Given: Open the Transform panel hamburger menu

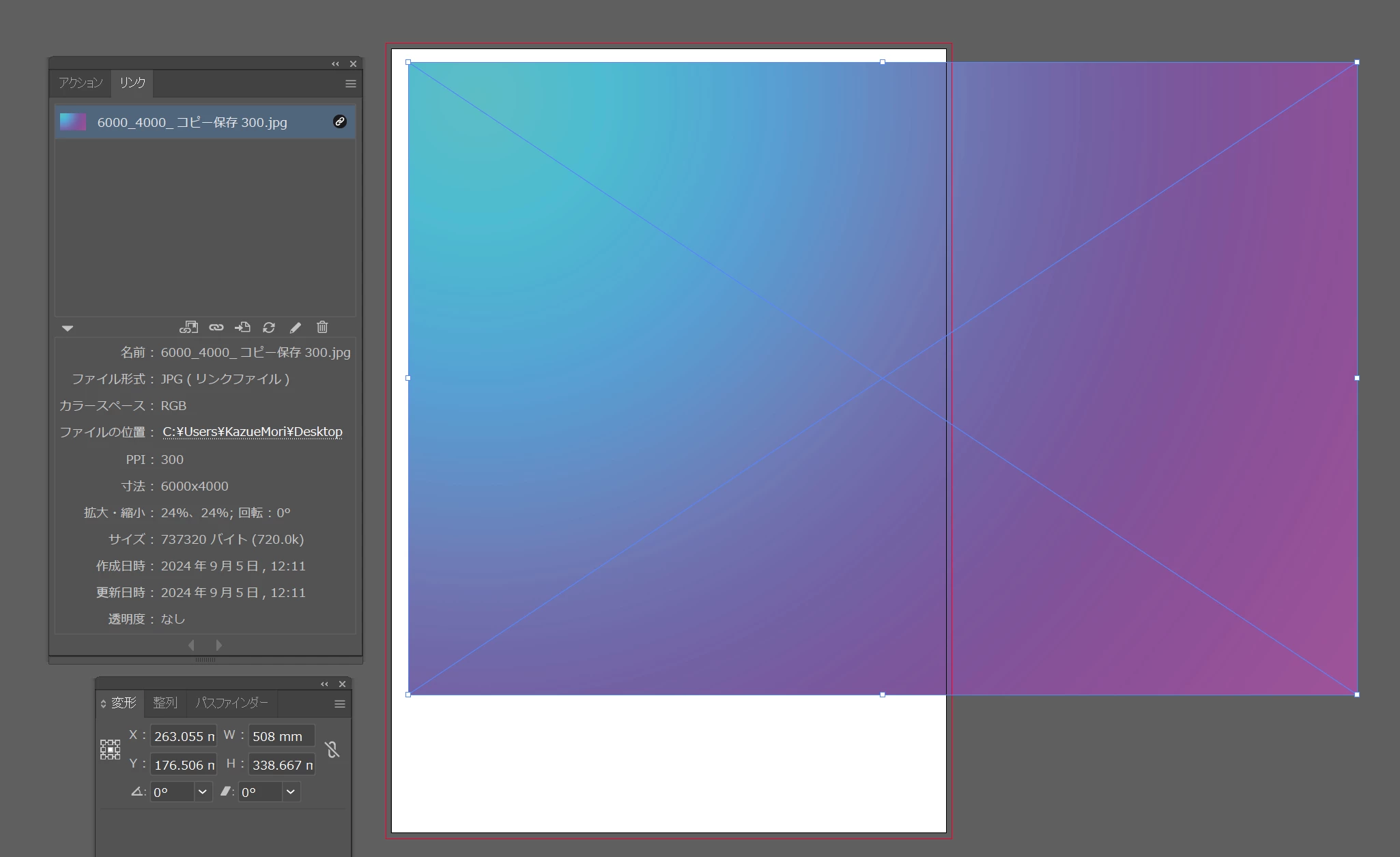Looking at the screenshot, I should tap(339, 704).
